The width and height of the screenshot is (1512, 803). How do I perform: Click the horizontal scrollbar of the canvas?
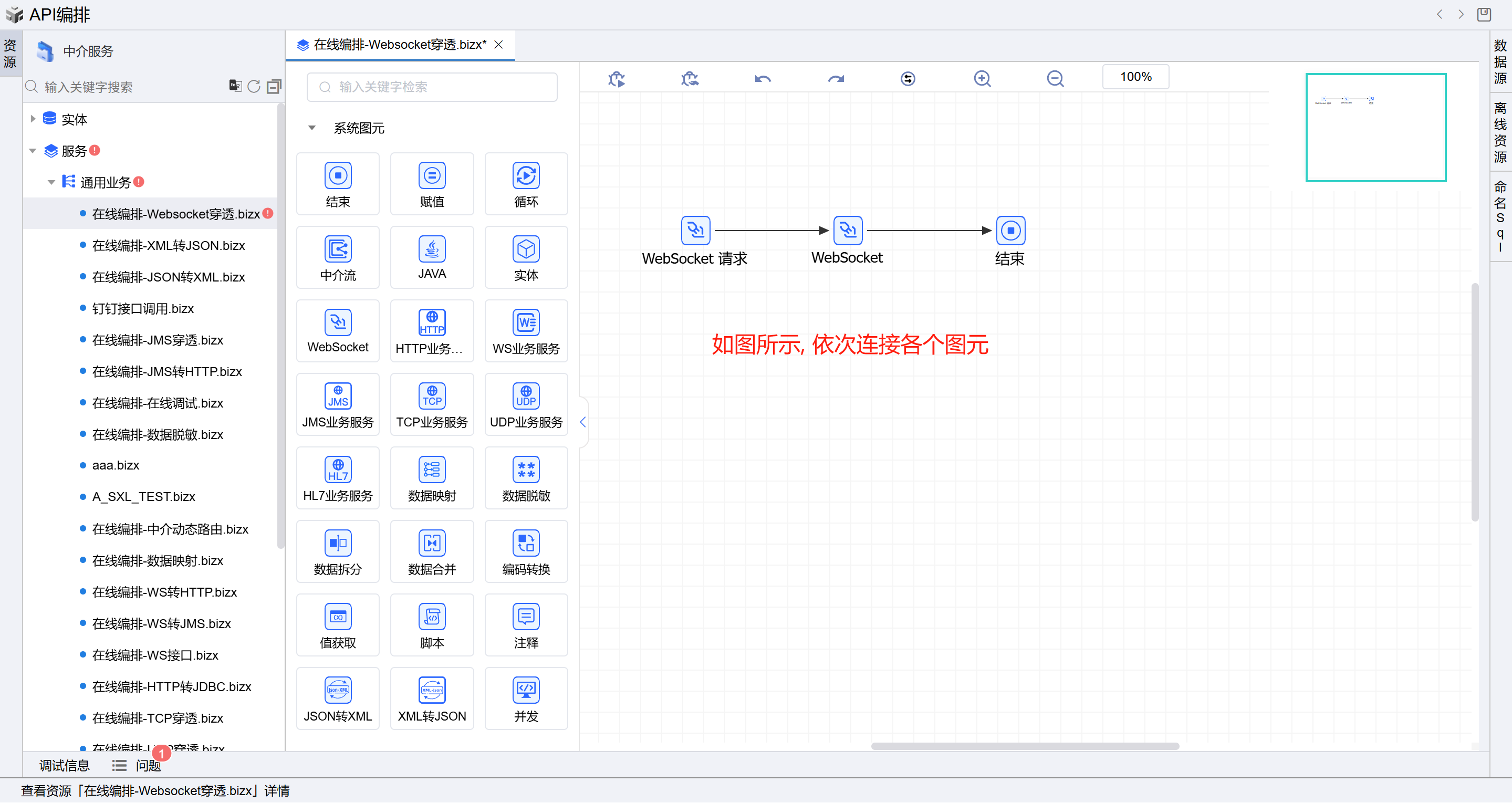(x=1024, y=746)
